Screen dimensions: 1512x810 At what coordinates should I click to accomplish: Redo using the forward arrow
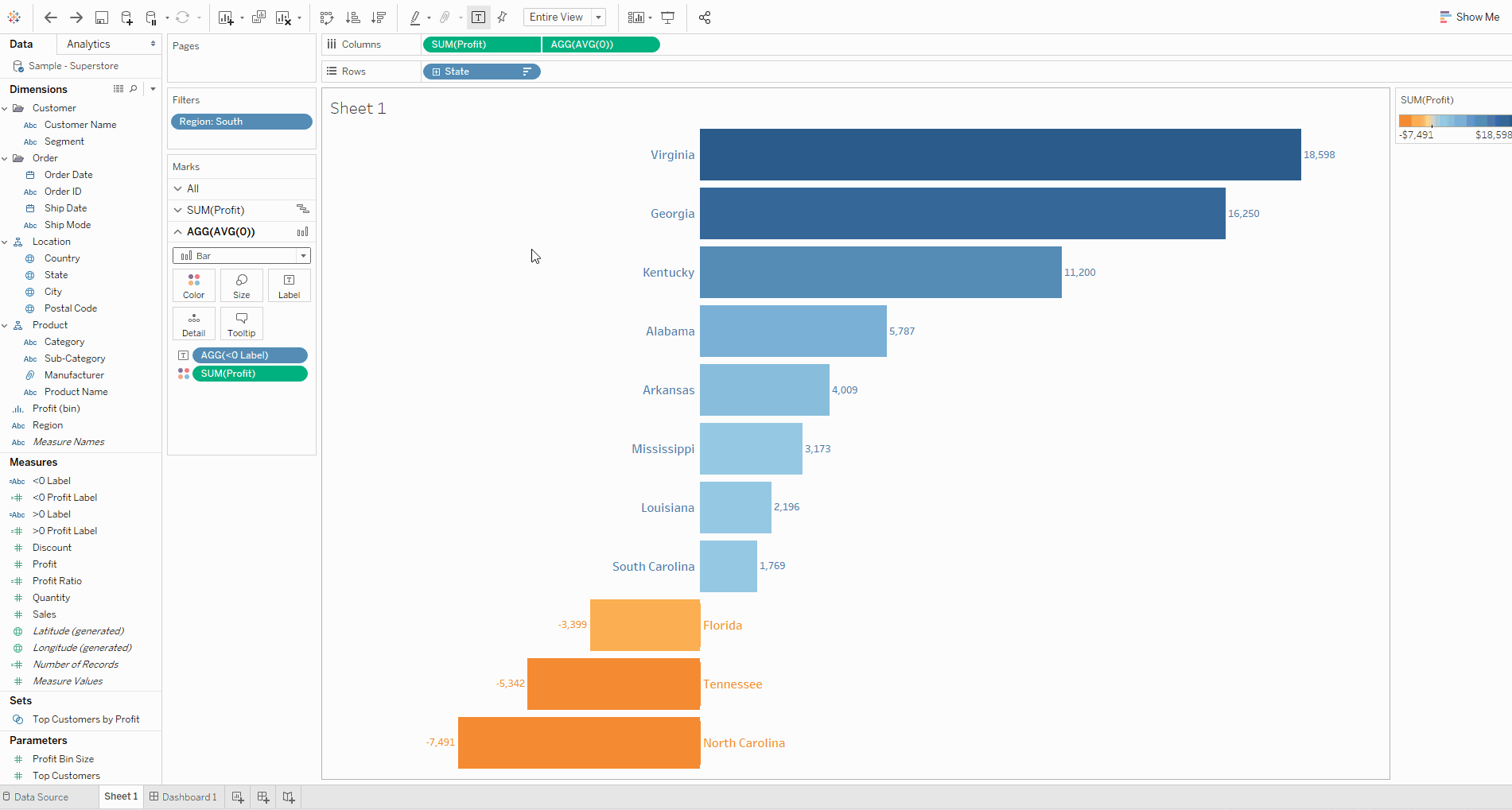pos(76,17)
